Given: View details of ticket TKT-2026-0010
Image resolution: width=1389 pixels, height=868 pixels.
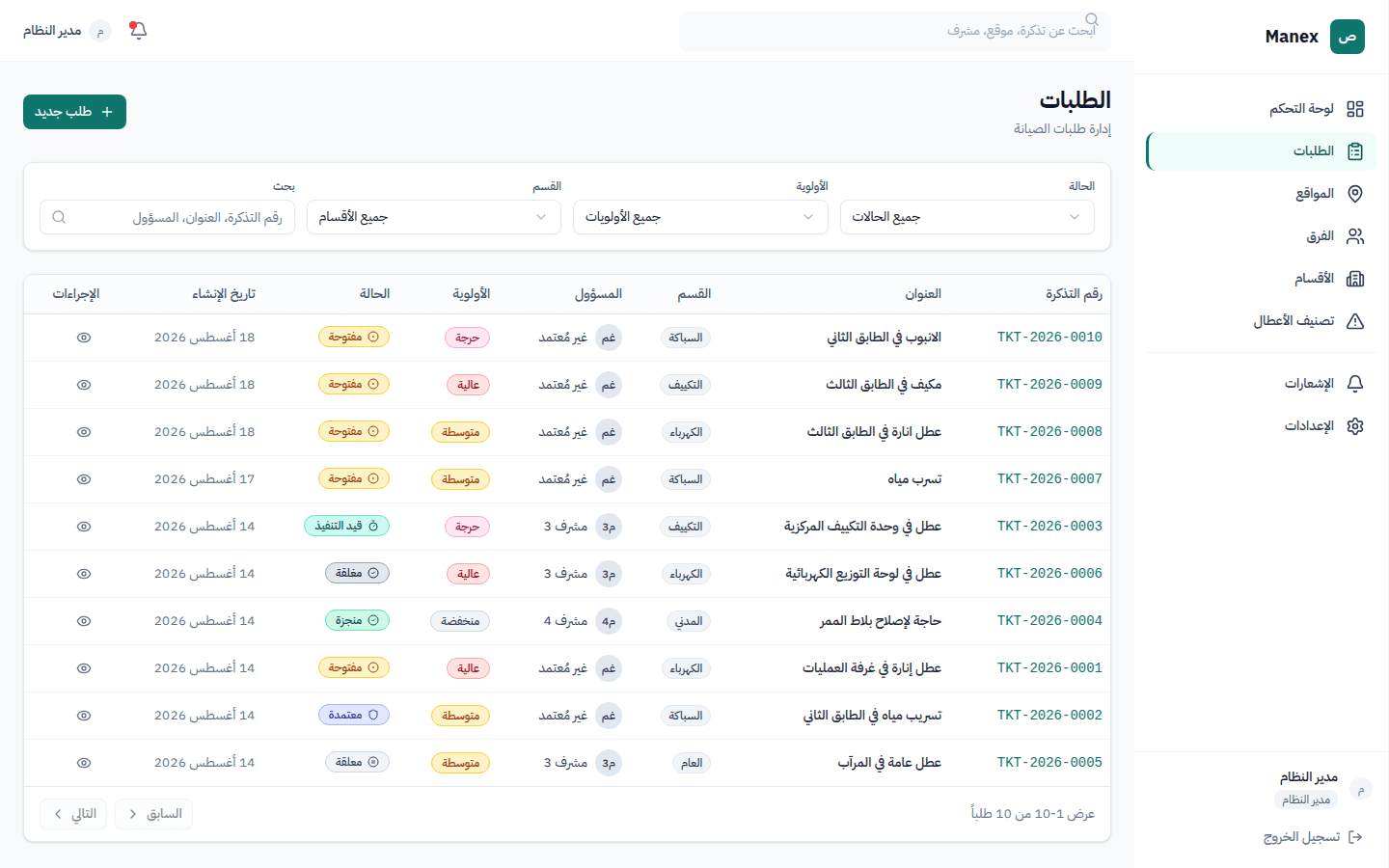Looking at the screenshot, I should (84, 338).
